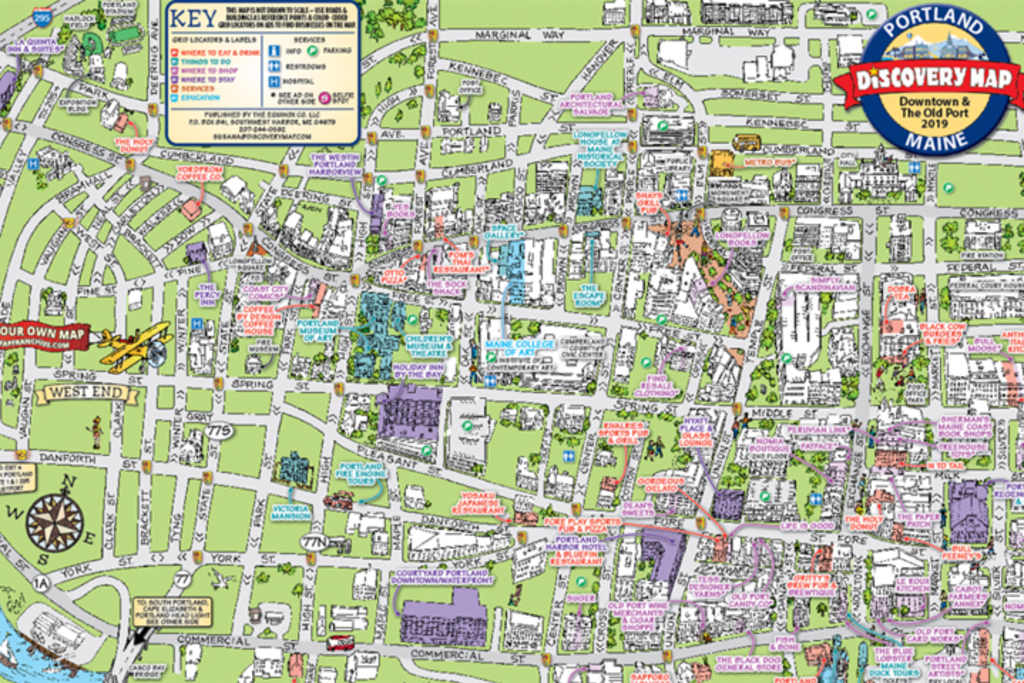The width and height of the screenshot is (1024, 683).
Task: Click the Portland Discovery Map logo badge
Action: (935, 80)
